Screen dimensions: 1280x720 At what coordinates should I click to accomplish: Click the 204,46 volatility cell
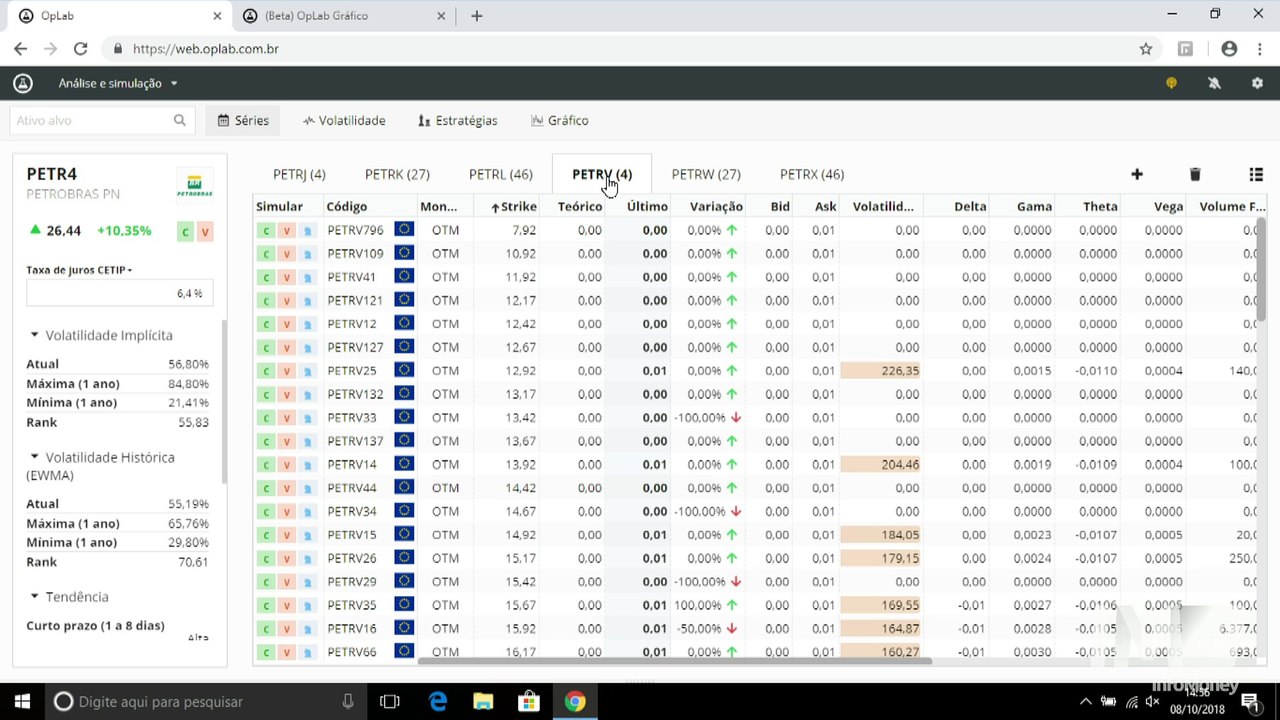click(881, 465)
